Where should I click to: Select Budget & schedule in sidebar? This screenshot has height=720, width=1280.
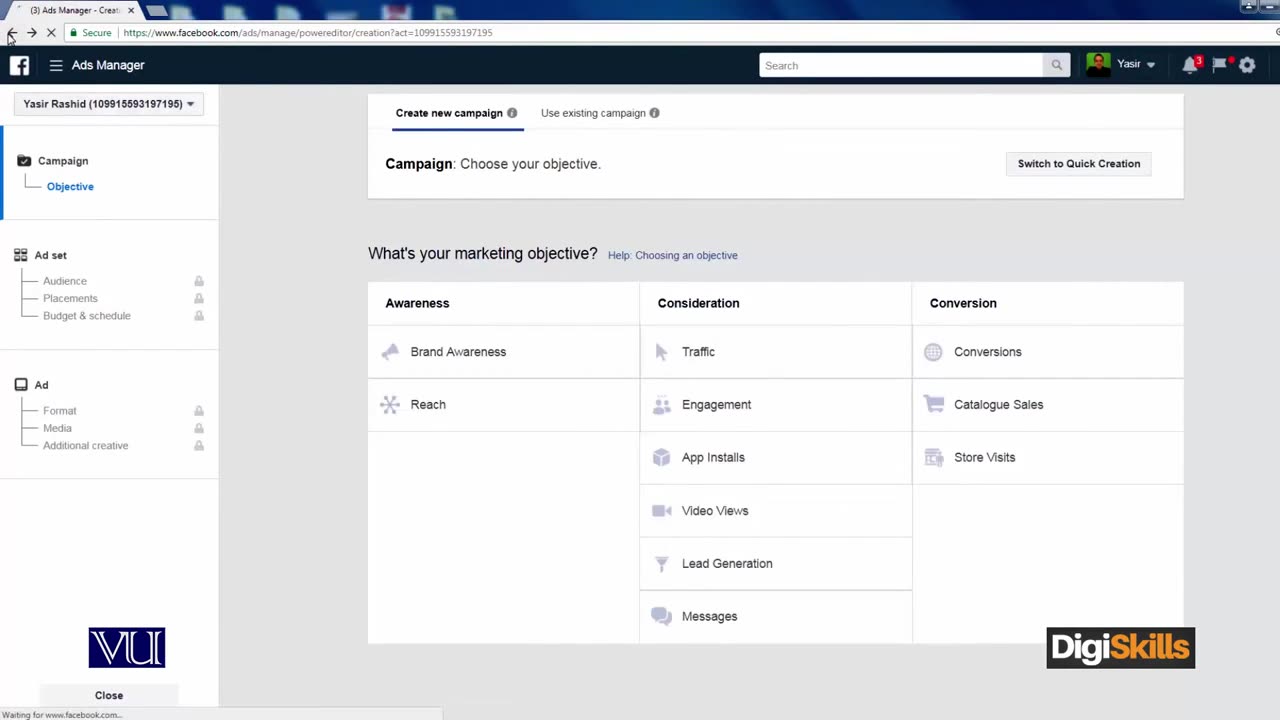pos(87,316)
